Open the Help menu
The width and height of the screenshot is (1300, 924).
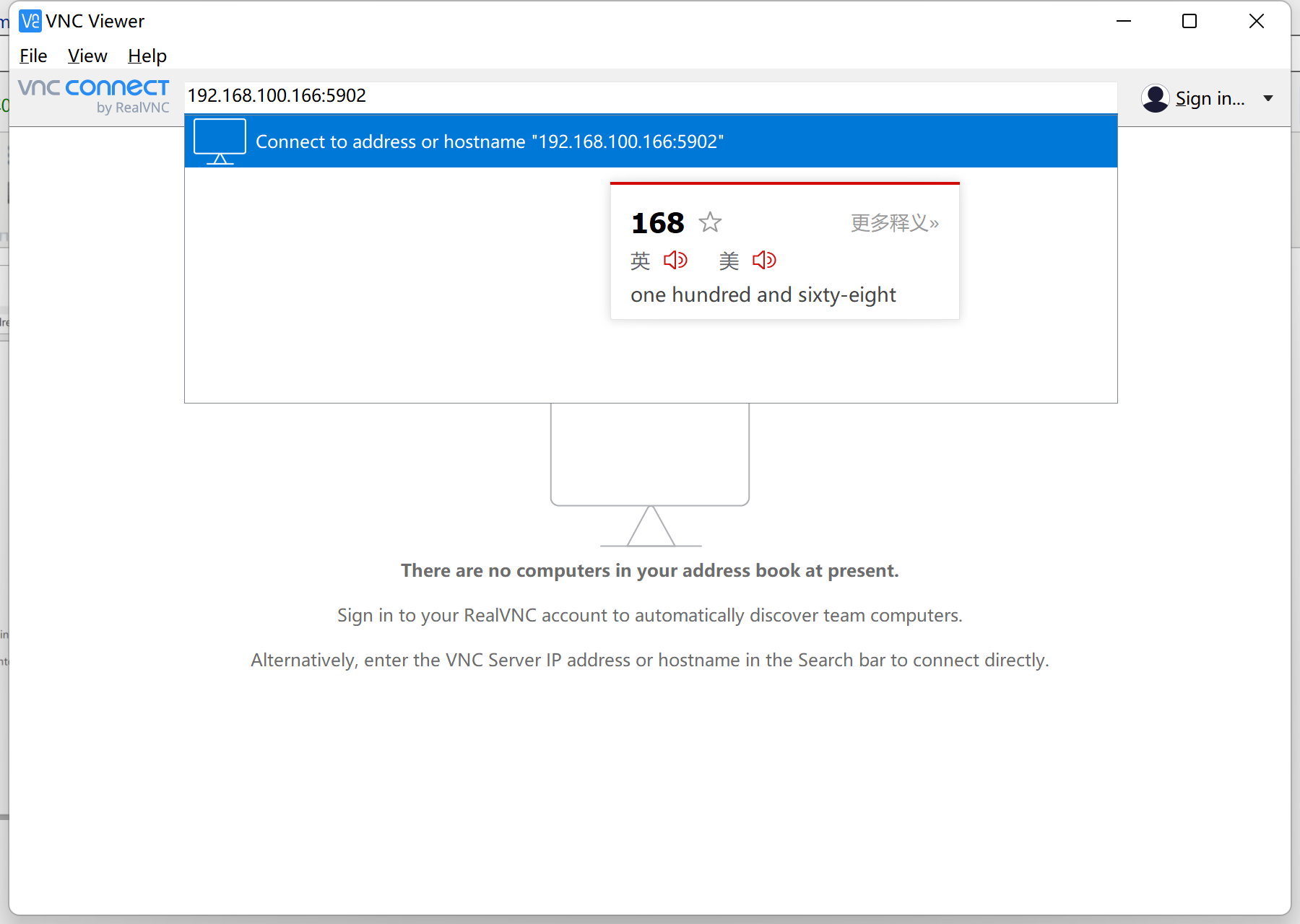pos(147,56)
